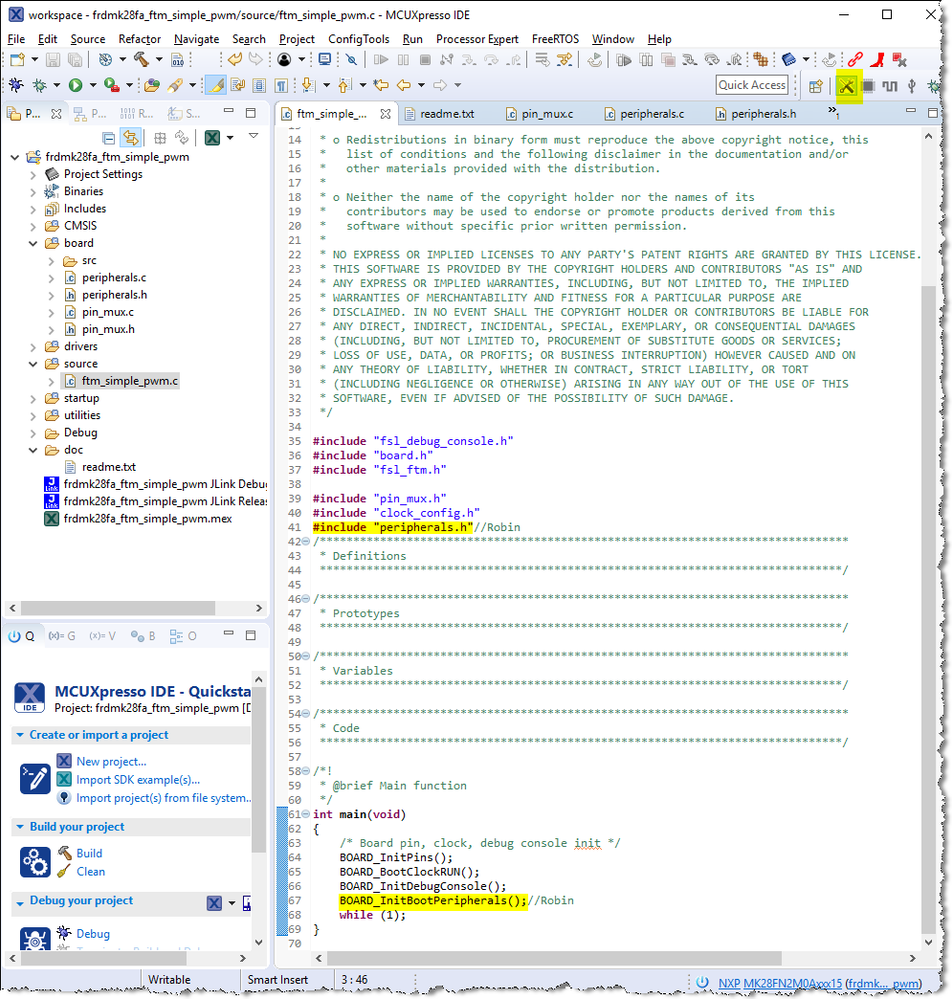Open dropdown arrow next to Build hammer
This screenshot has height=999, width=952.
159,60
